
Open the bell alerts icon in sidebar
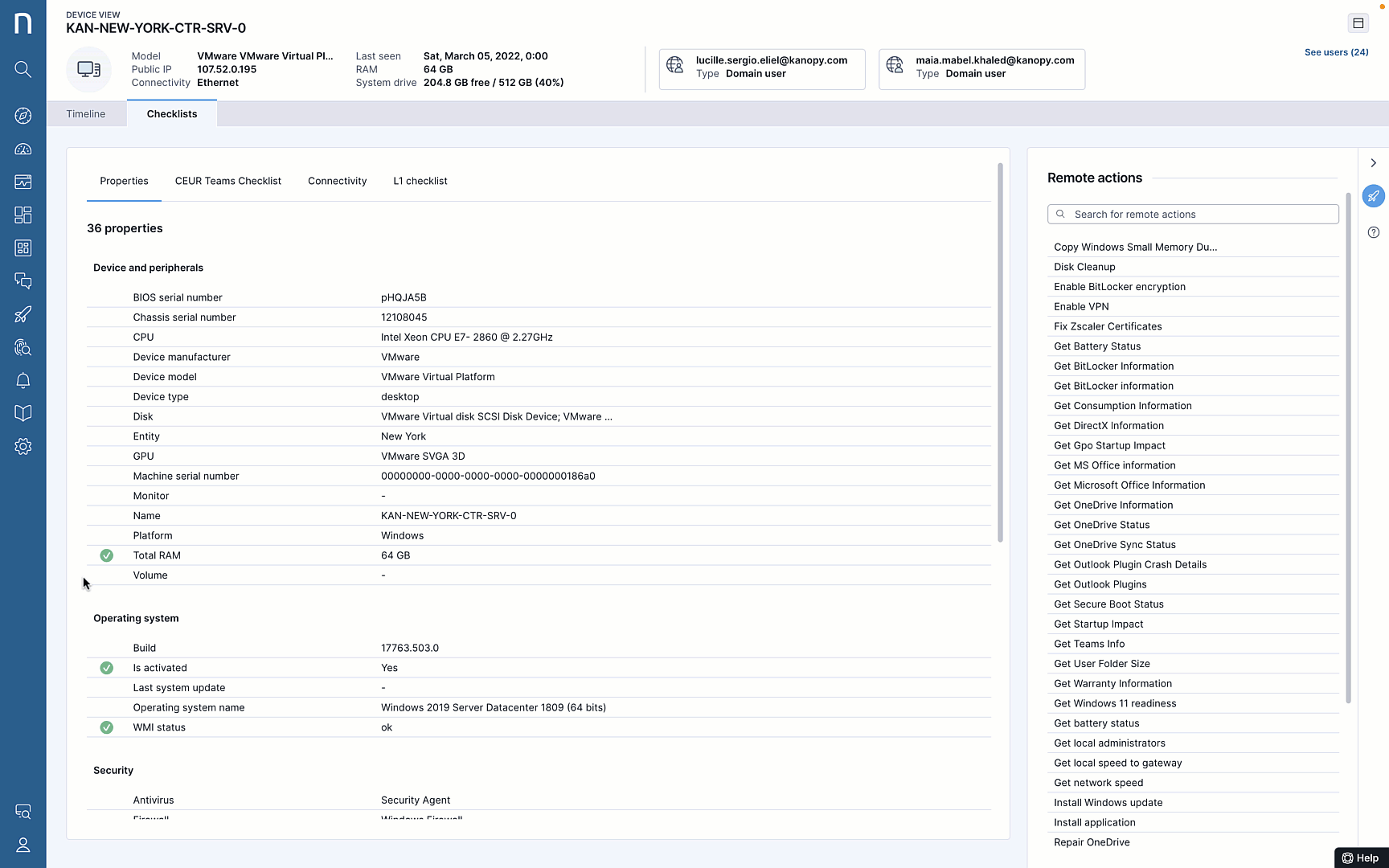pyautogui.click(x=23, y=380)
